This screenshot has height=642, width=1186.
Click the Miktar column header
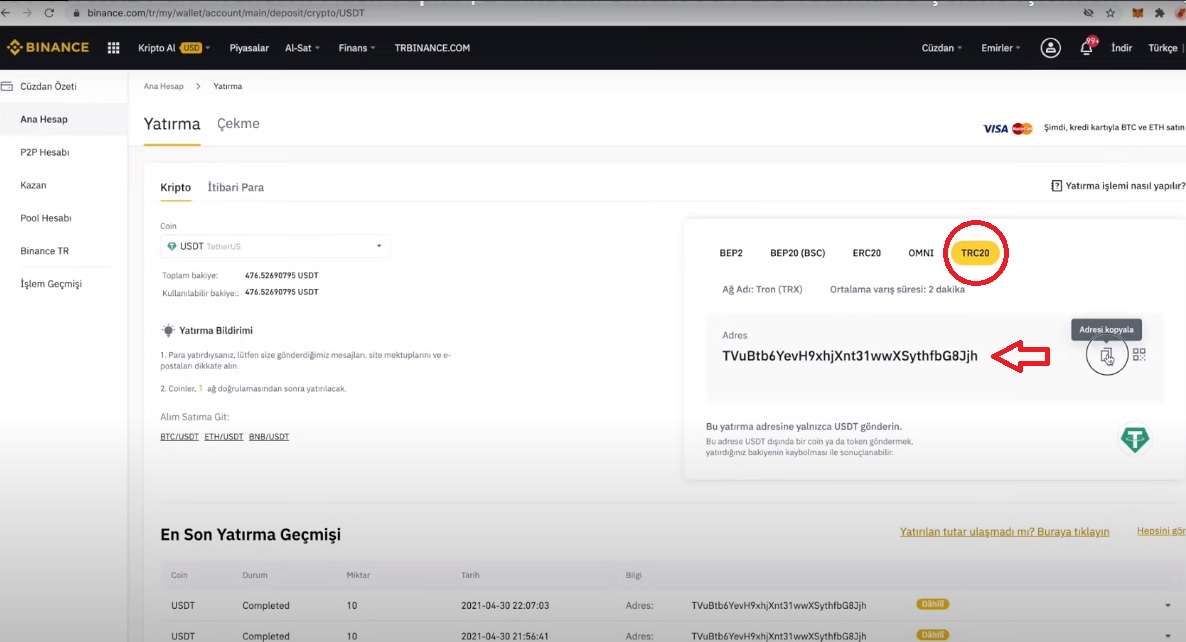click(359, 575)
